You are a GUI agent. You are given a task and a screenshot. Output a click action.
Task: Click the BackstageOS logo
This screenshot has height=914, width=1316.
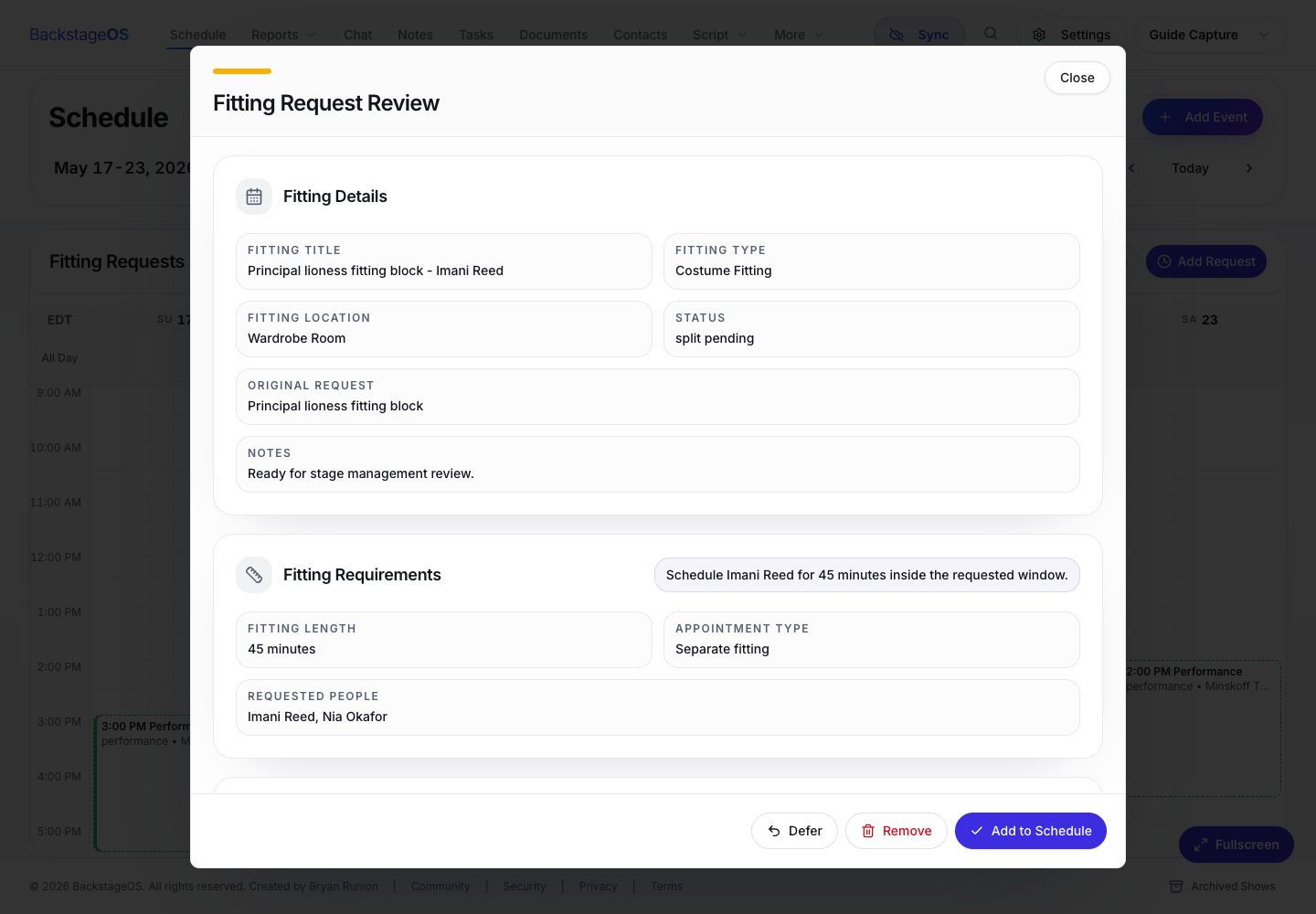tap(80, 35)
